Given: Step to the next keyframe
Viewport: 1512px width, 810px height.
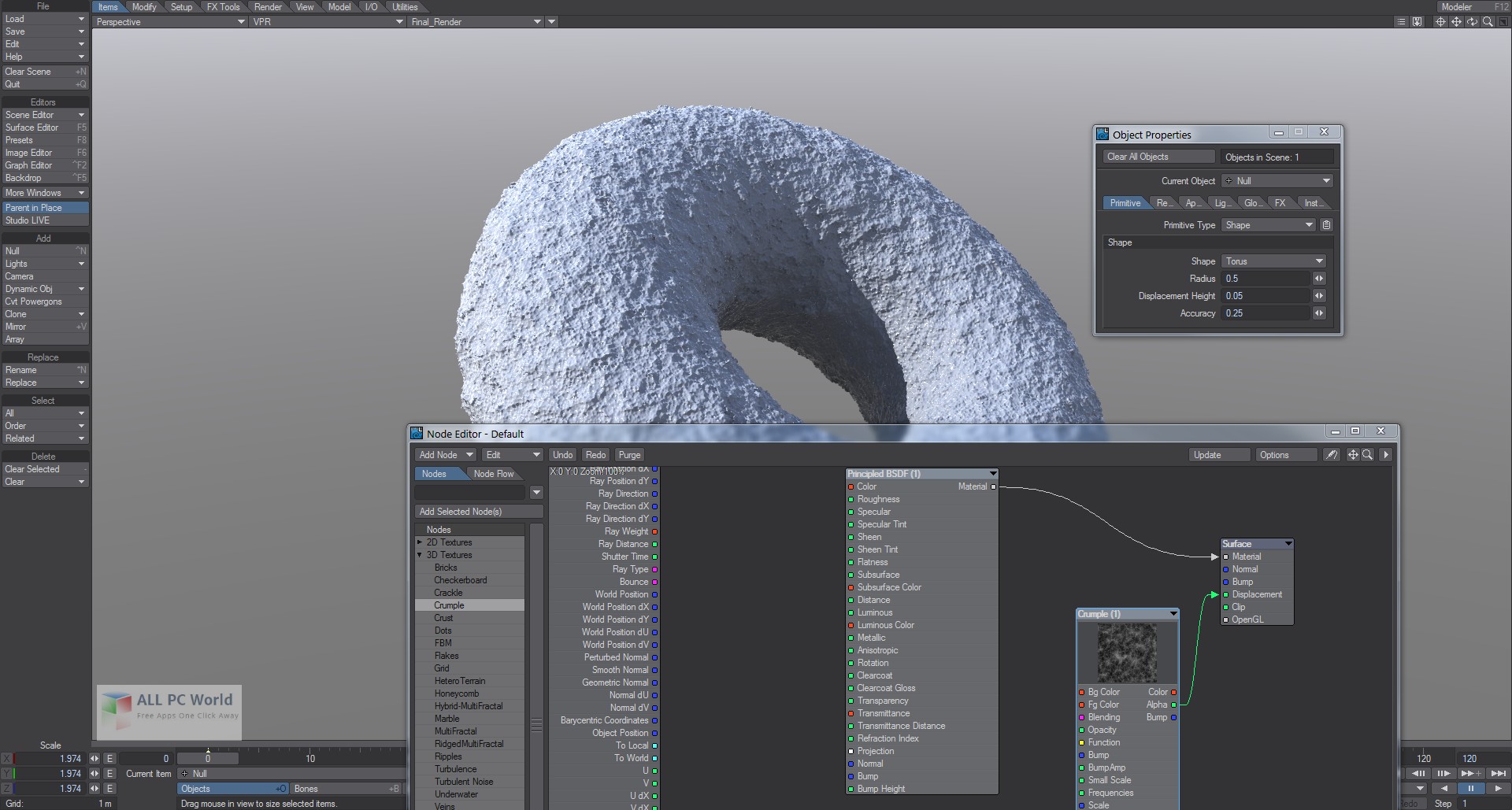Looking at the screenshot, I should 1470,774.
